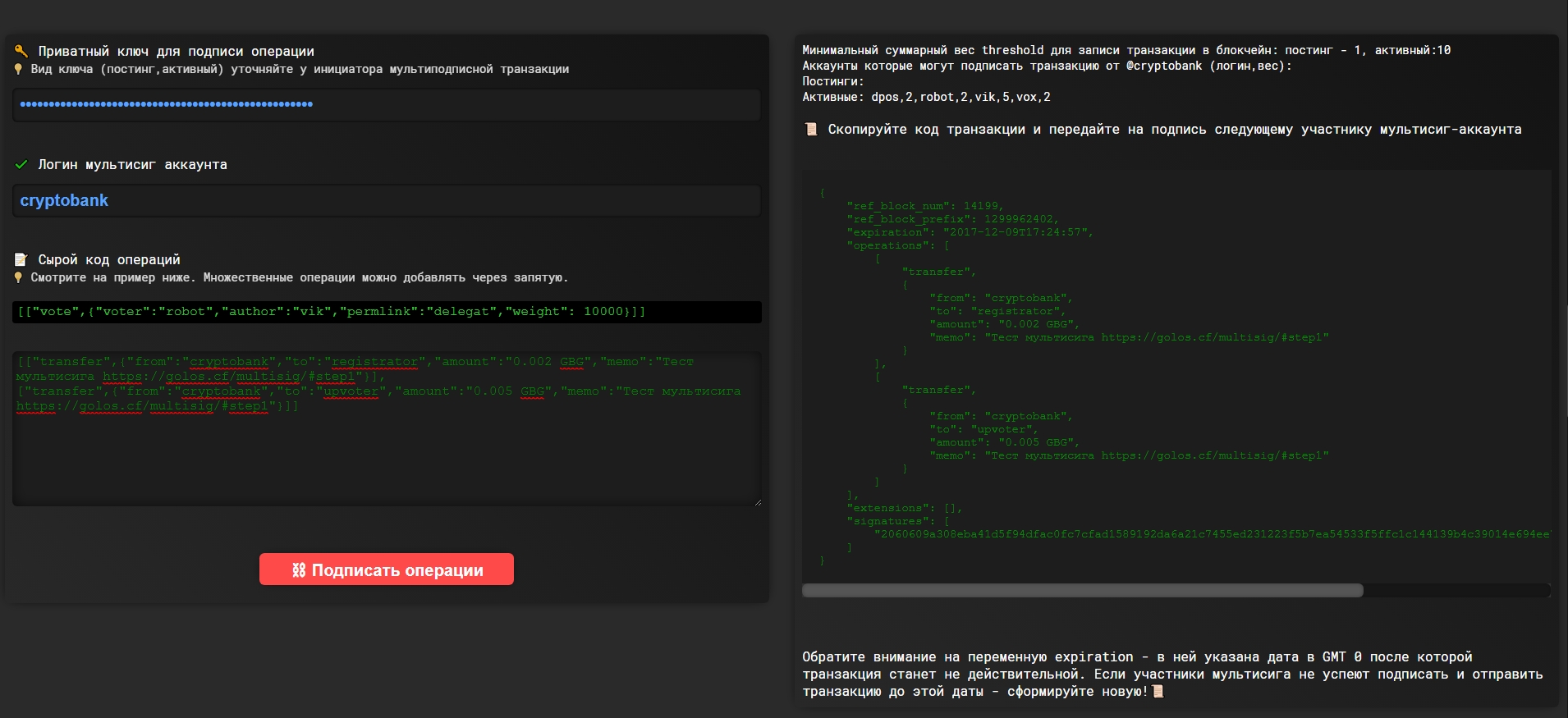The width and height of the screenshot is (1568, 718).
Task: Click the 'ref_block_num' line in the transaction output
Action: (x=924, y=206)
